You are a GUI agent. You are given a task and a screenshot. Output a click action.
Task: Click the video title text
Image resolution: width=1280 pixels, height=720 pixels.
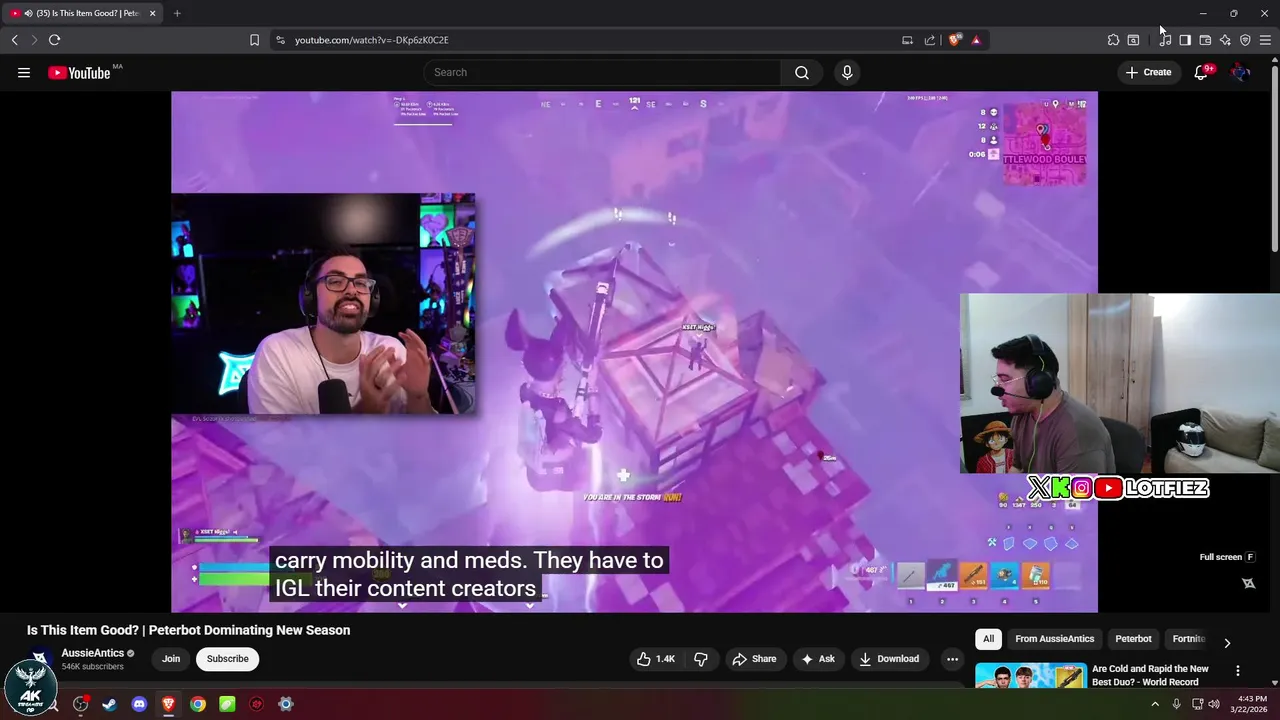(x=188, y=630)
